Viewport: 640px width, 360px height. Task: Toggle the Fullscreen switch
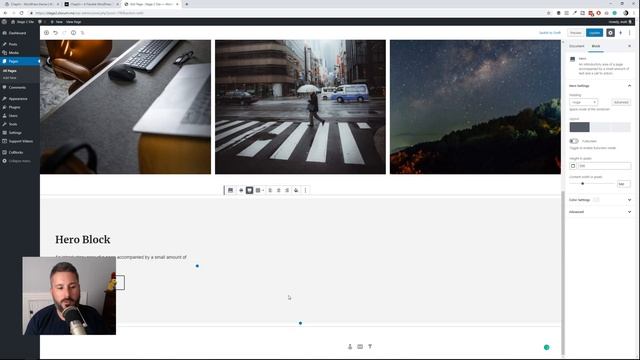coord(574,141)
